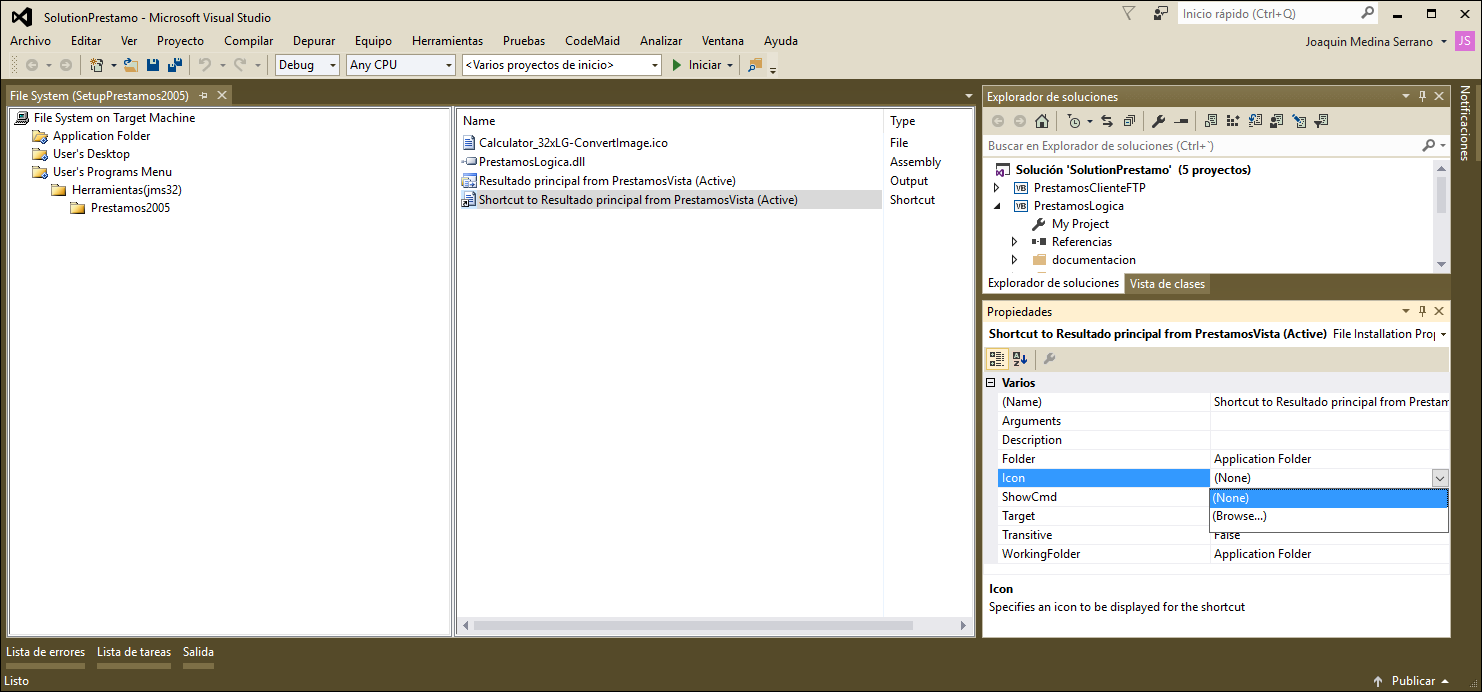Screen dimensions: 1482x692
Task: Click the sync with active document icon
Action: coord(1107,121)
